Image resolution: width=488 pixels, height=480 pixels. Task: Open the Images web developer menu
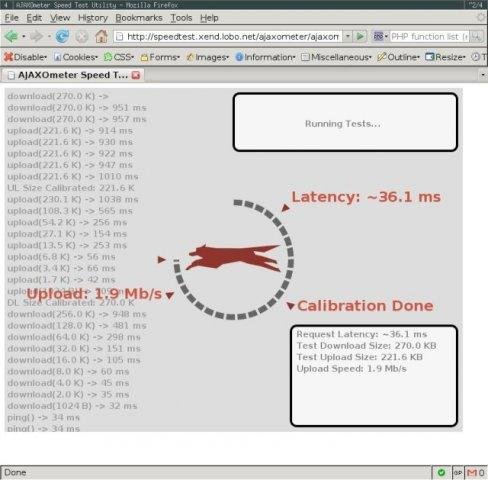tap(207, 57)
